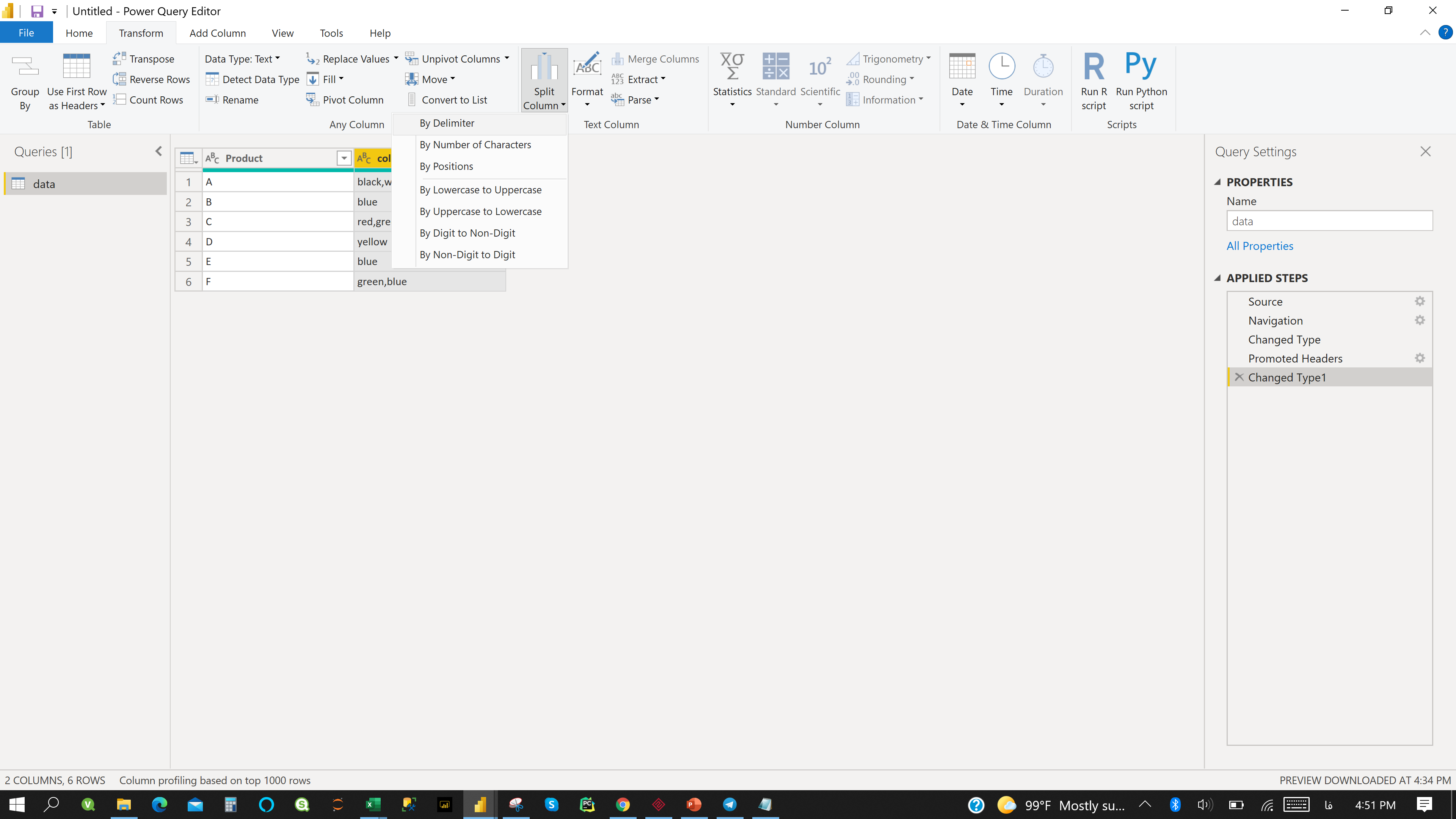Open Source step settings gear
Screen dimensions: 1456x819
pos(1419,301)
